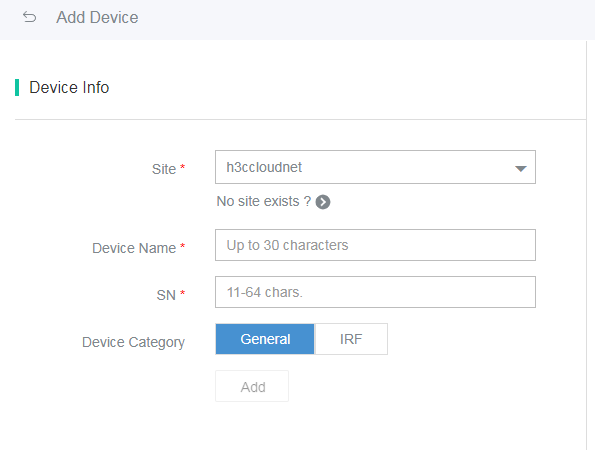Follow the 'No site exists ?' link text
595x450 pixels.
coord(264,201)
